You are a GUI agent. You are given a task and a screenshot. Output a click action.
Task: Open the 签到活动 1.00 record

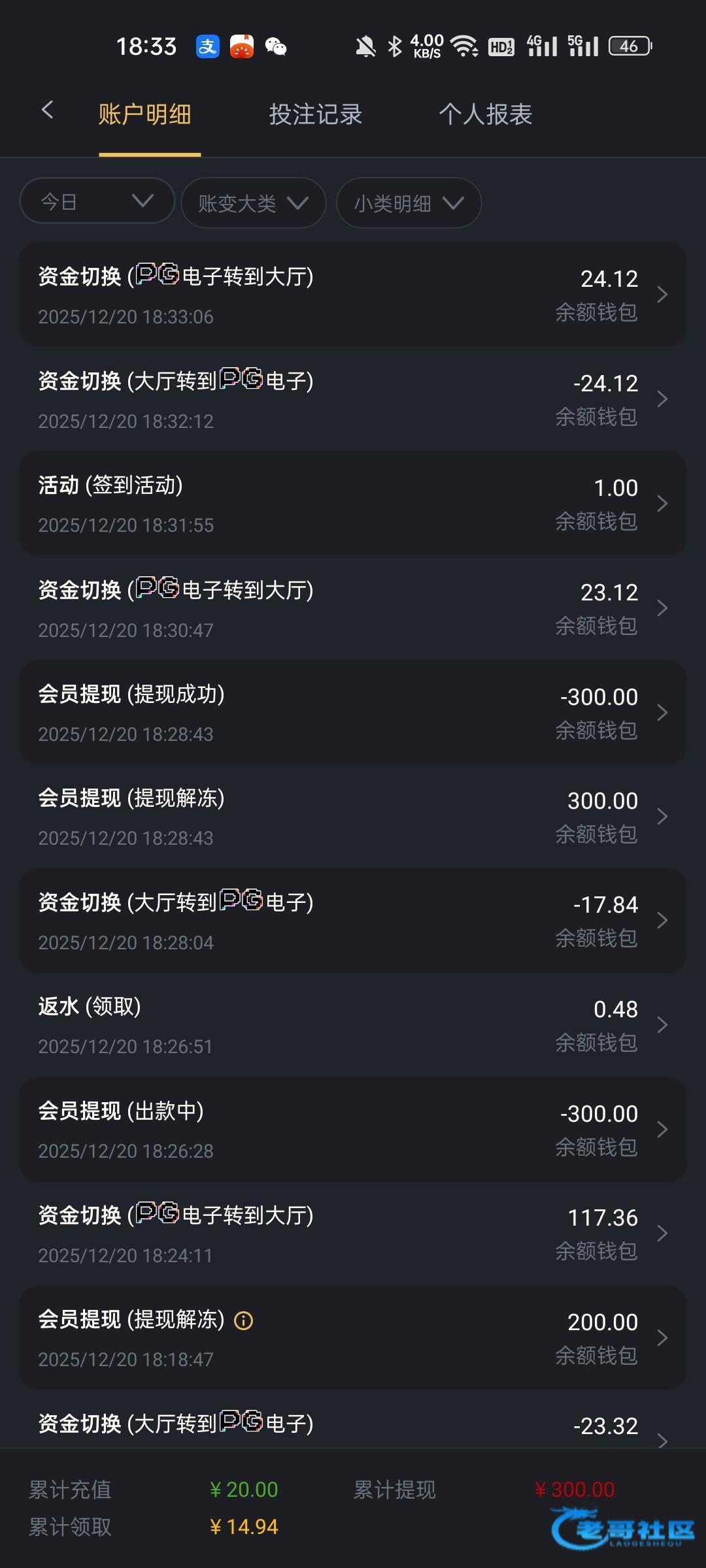[353, 503]
